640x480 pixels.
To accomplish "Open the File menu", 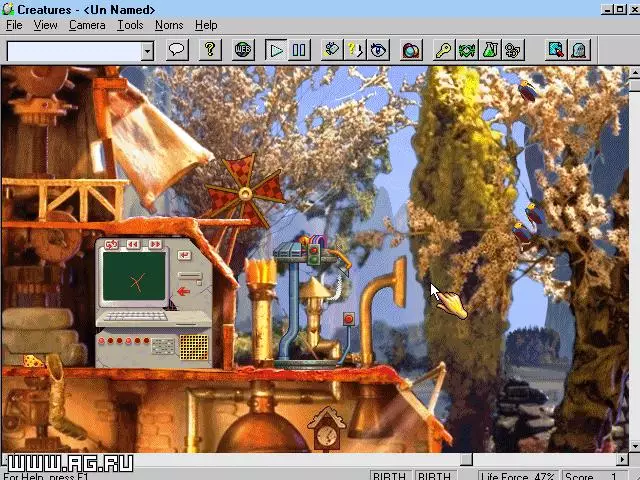I will tap(14, 25).
